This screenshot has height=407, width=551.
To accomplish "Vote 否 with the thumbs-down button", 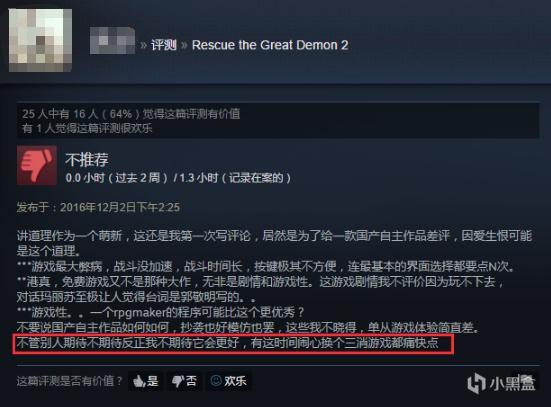I will [184, 381].
